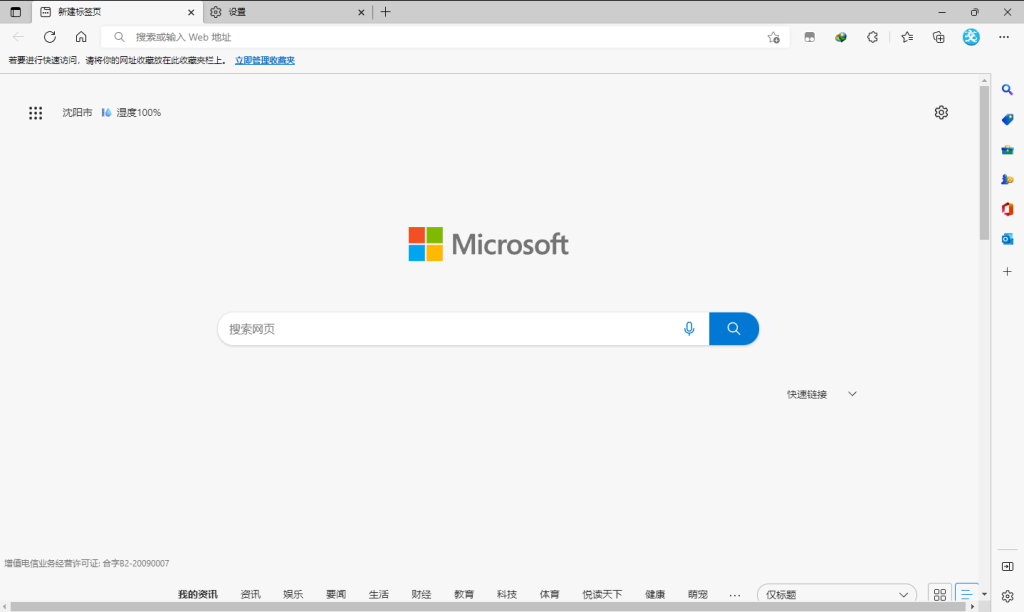1024x612 pixels.
Task: Switch news feed to list view
Action: point(966,594)
